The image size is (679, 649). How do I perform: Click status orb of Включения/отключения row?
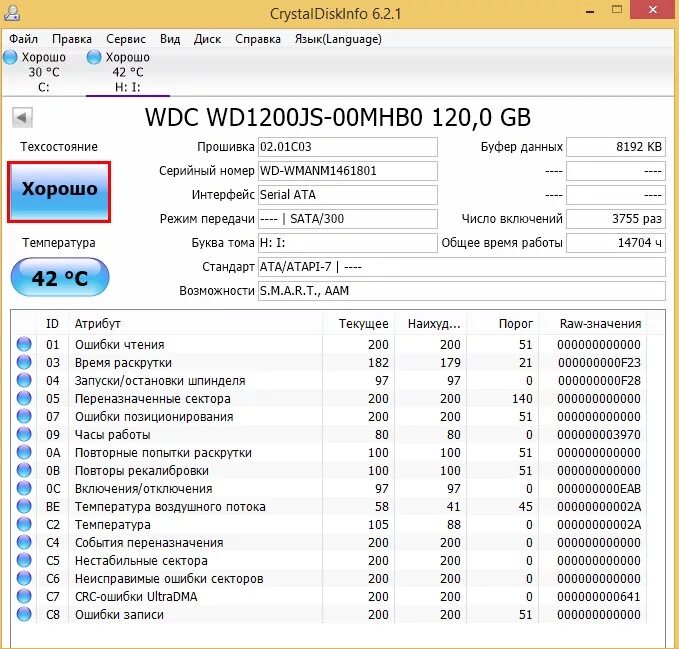click(x=24, y=488)
